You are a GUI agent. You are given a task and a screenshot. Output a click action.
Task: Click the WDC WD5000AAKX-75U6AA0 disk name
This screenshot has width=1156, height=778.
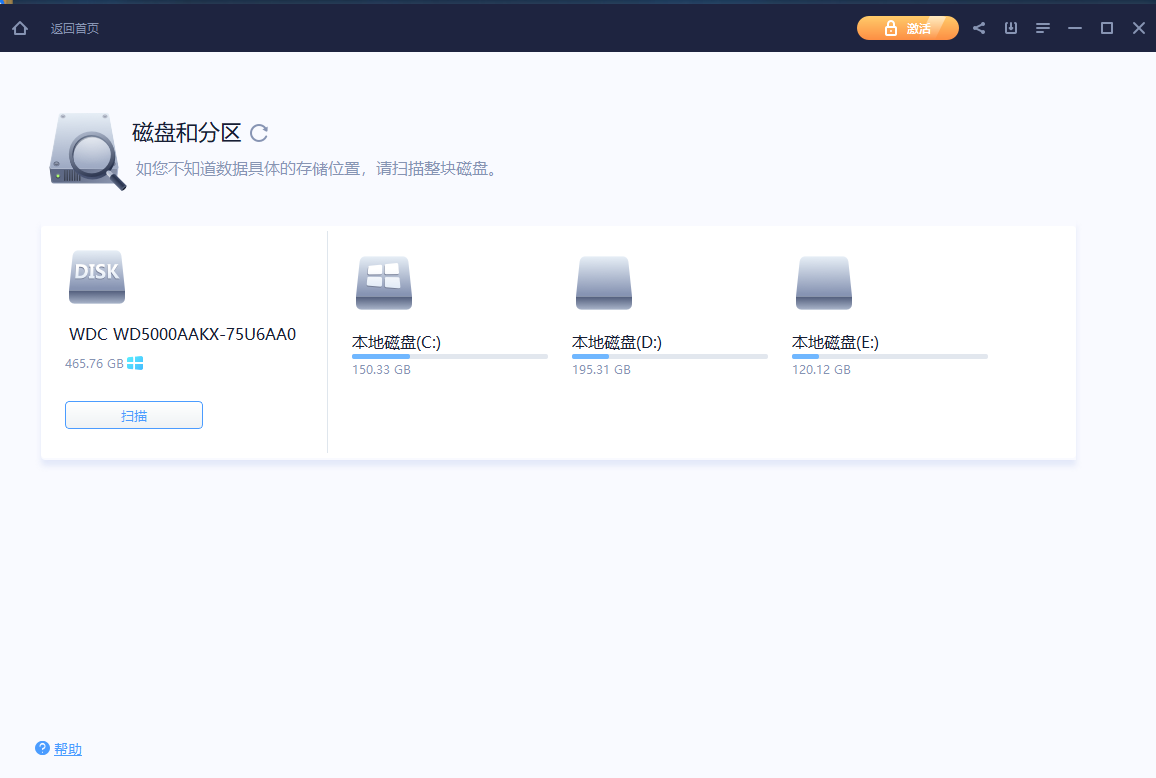click(182, 334)
